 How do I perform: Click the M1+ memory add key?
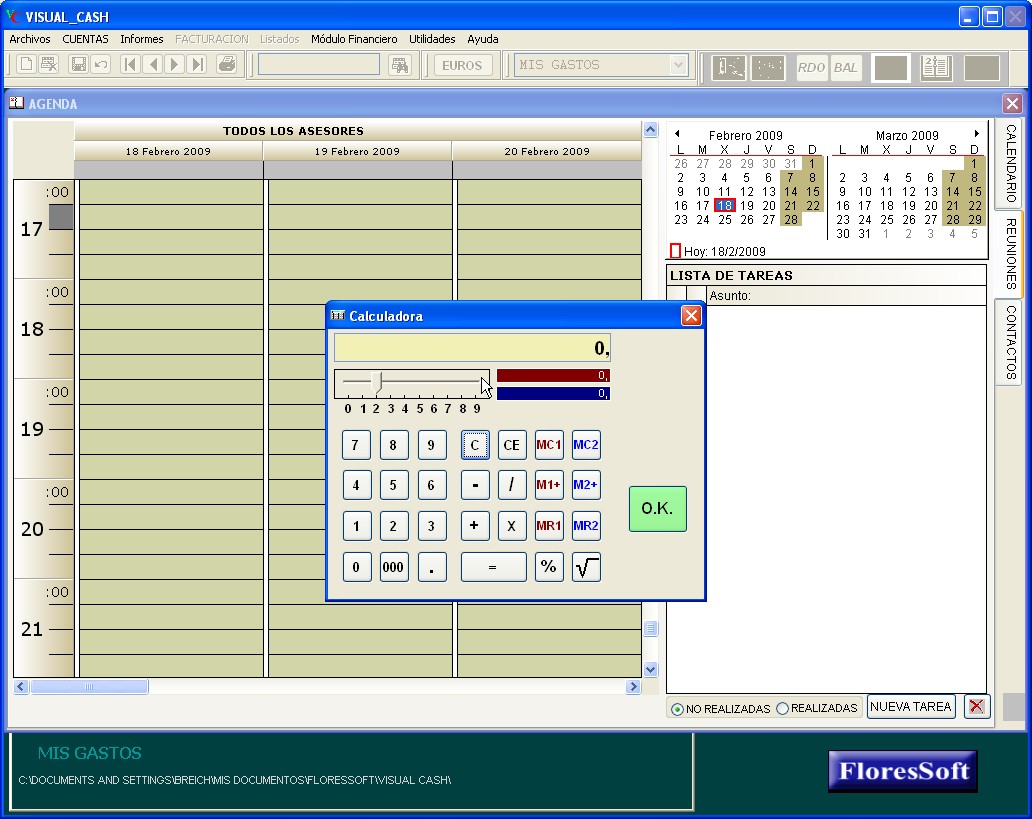[x=549, y=485]
